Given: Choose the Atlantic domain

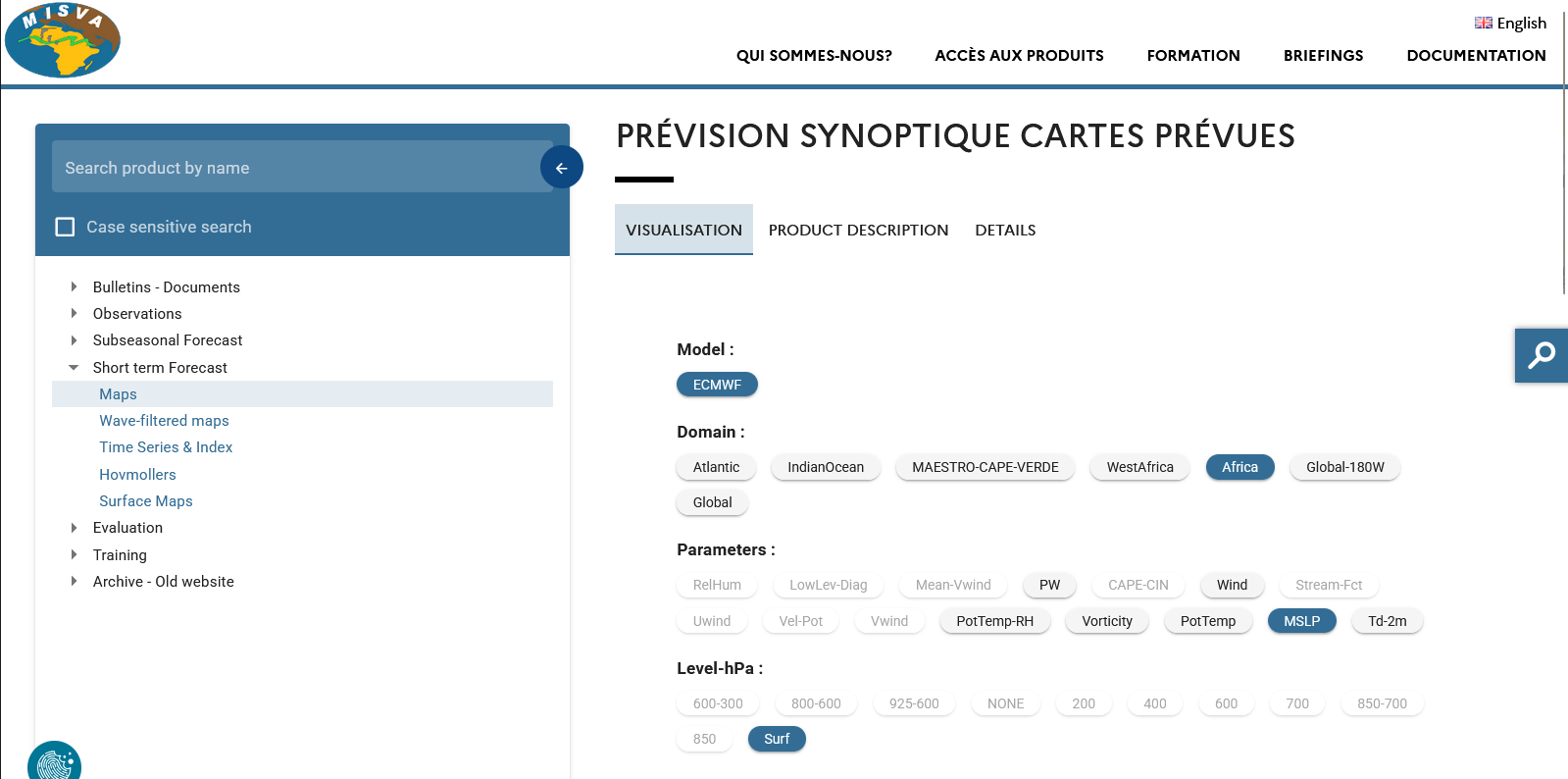Looking at the screenshot, I should [x=716, y=467].
